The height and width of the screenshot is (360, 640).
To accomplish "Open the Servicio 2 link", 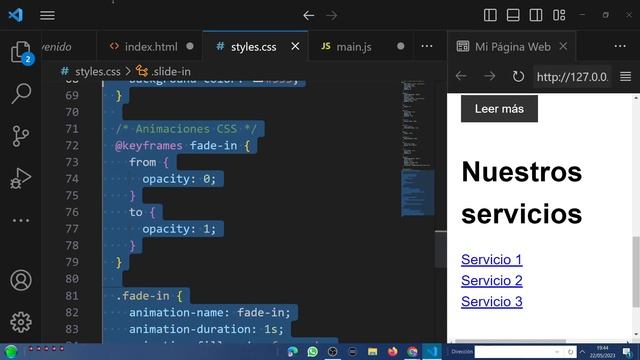I will click(491, 281).
